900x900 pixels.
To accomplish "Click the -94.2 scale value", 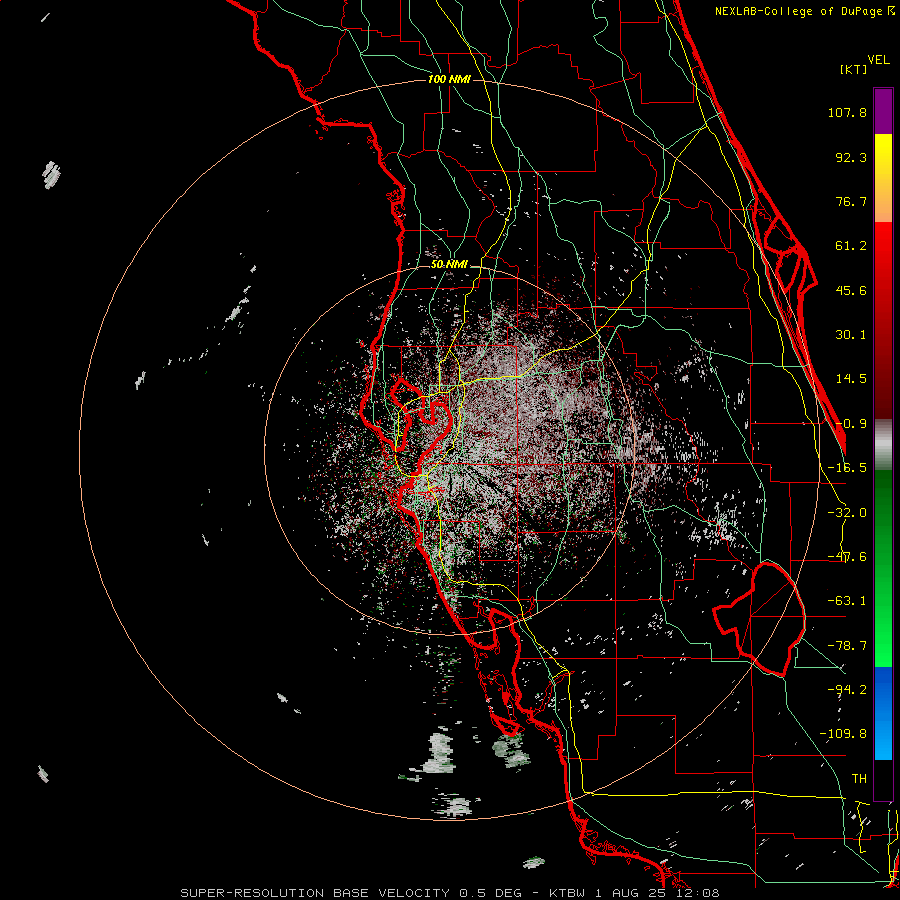I will coord(847,689).
